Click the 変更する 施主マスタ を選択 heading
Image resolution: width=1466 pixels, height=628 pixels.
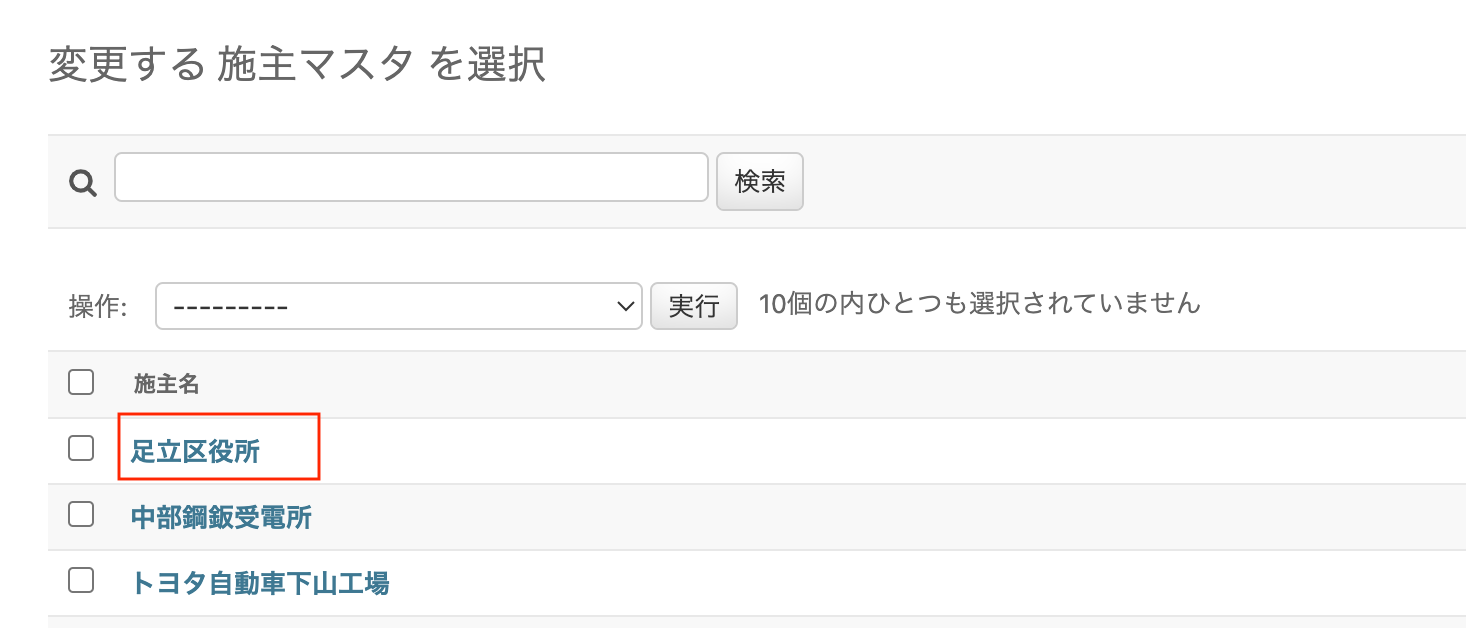pos(297,66)
